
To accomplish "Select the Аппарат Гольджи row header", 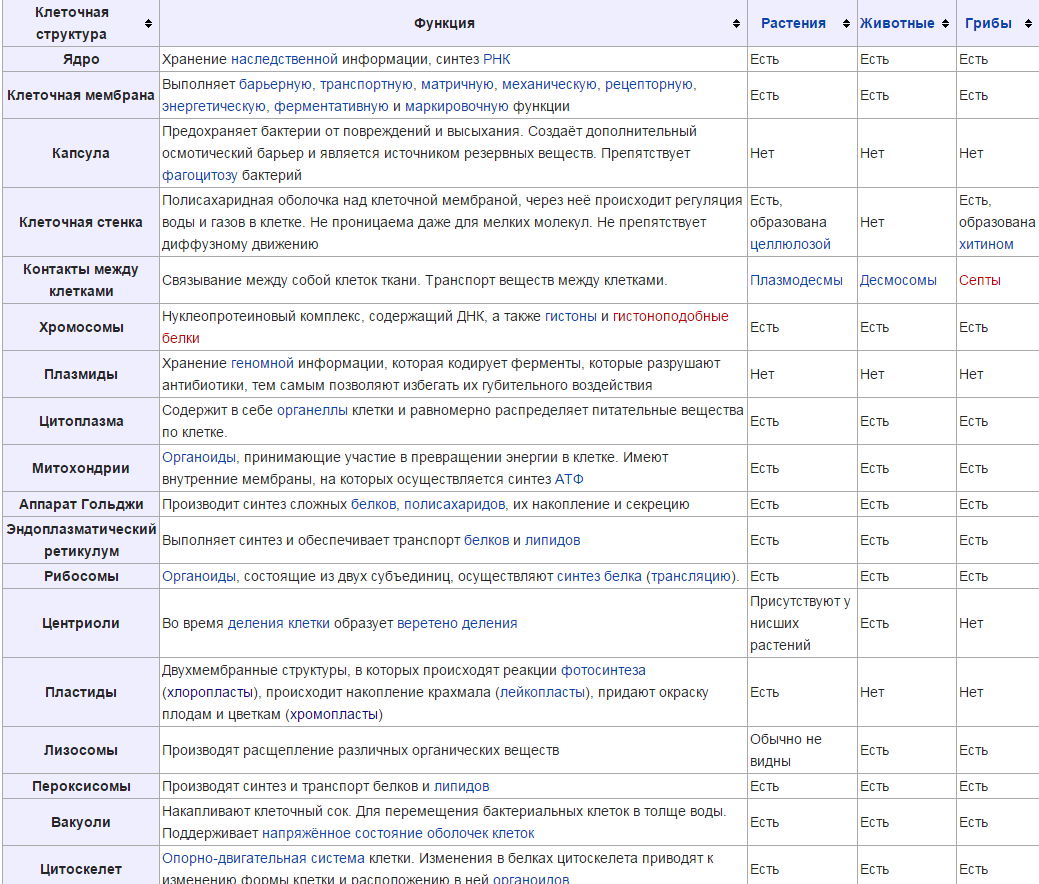I will [81, 504].
